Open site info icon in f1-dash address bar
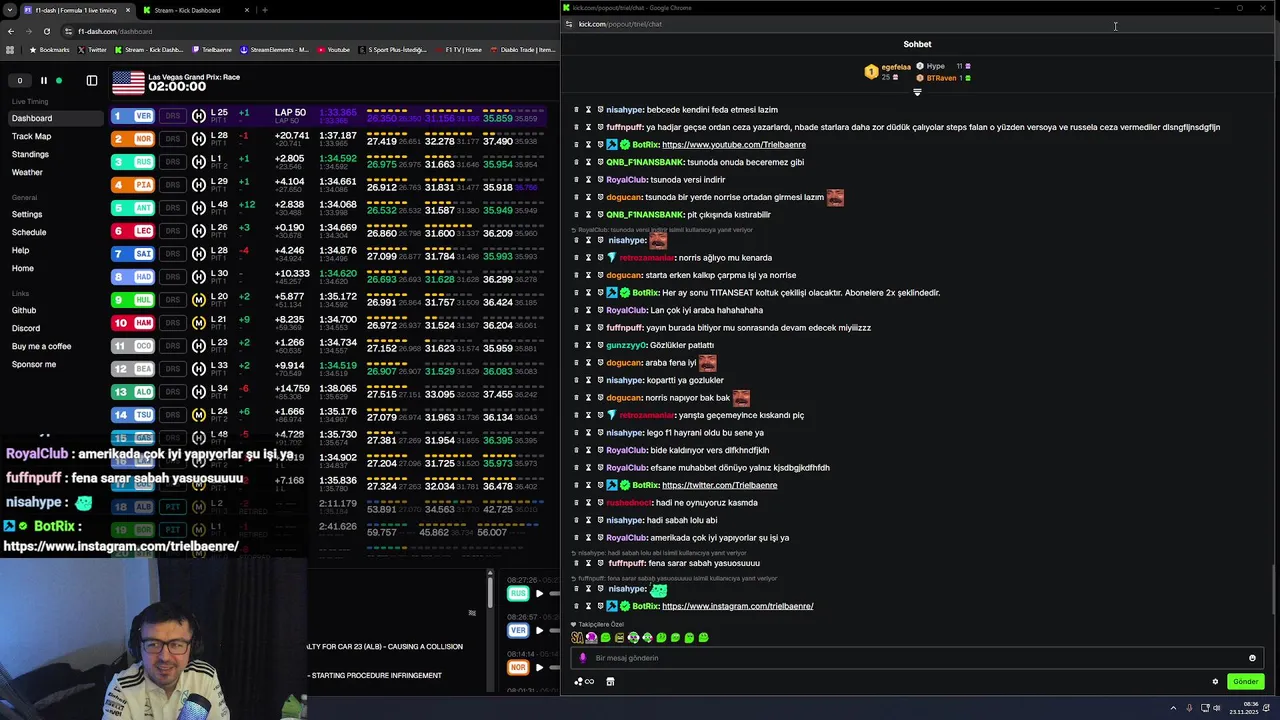The height and width of the screenshot is (720, 1280). [x=69, y=31]
